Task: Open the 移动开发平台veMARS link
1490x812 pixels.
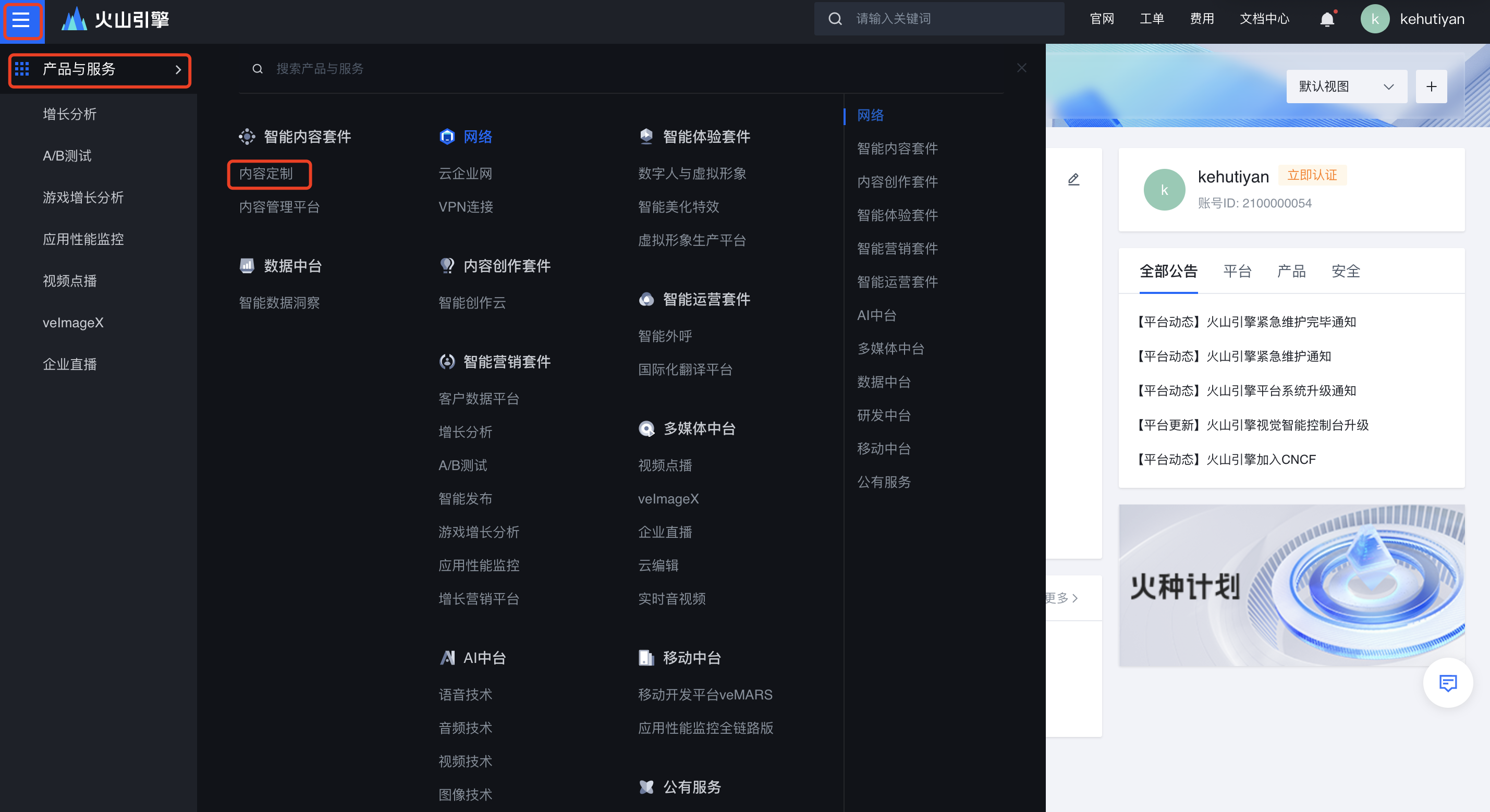Action: (705, 695)
